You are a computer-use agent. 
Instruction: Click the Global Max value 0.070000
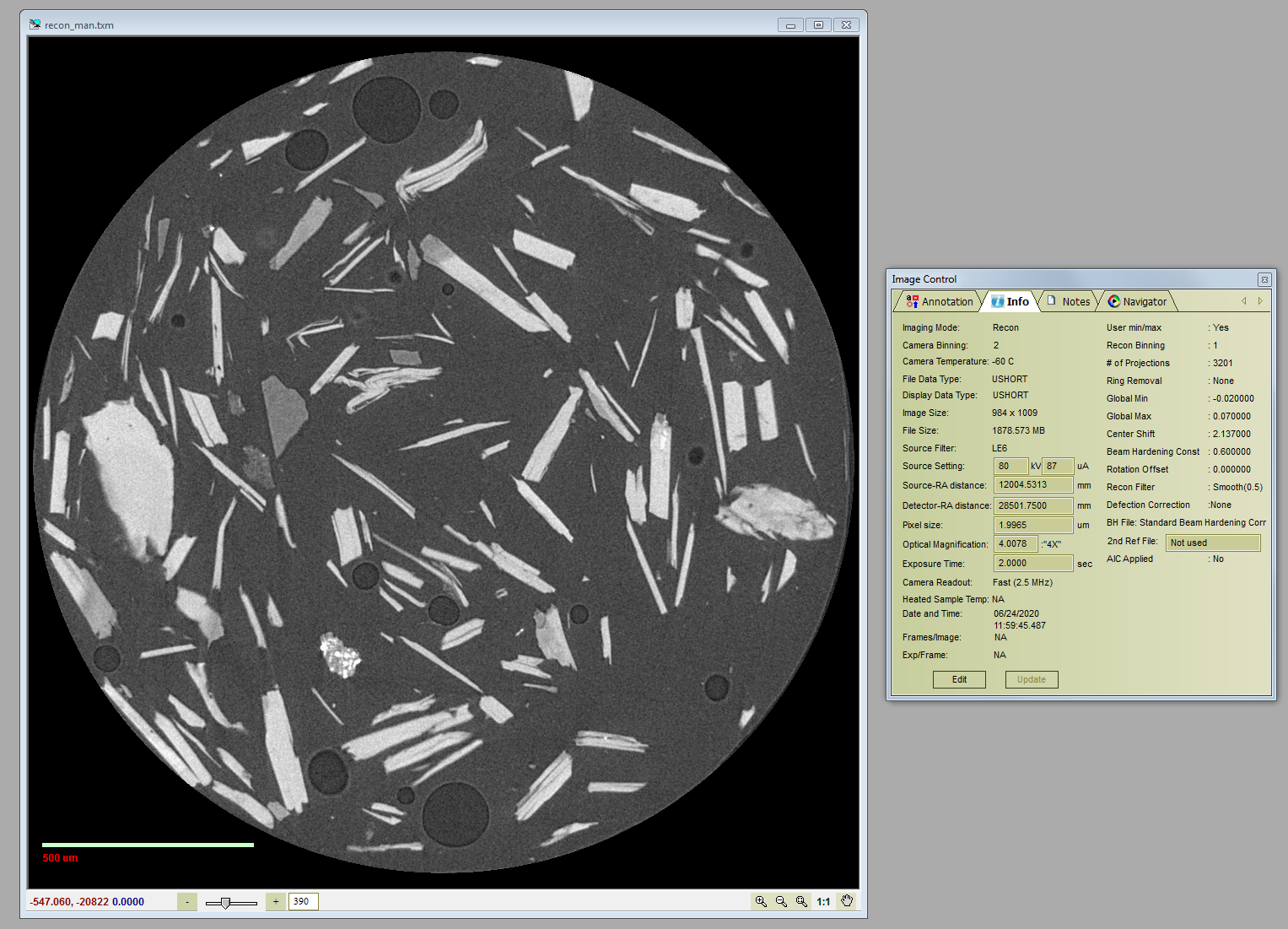(1232, 416)
